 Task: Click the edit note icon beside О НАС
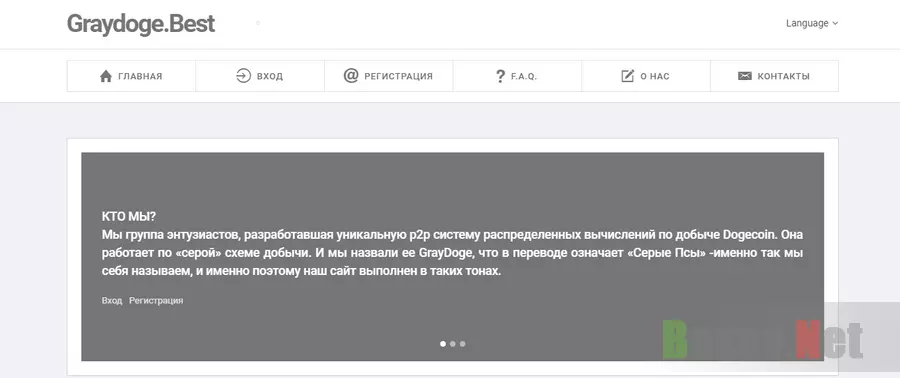point(628,76)
